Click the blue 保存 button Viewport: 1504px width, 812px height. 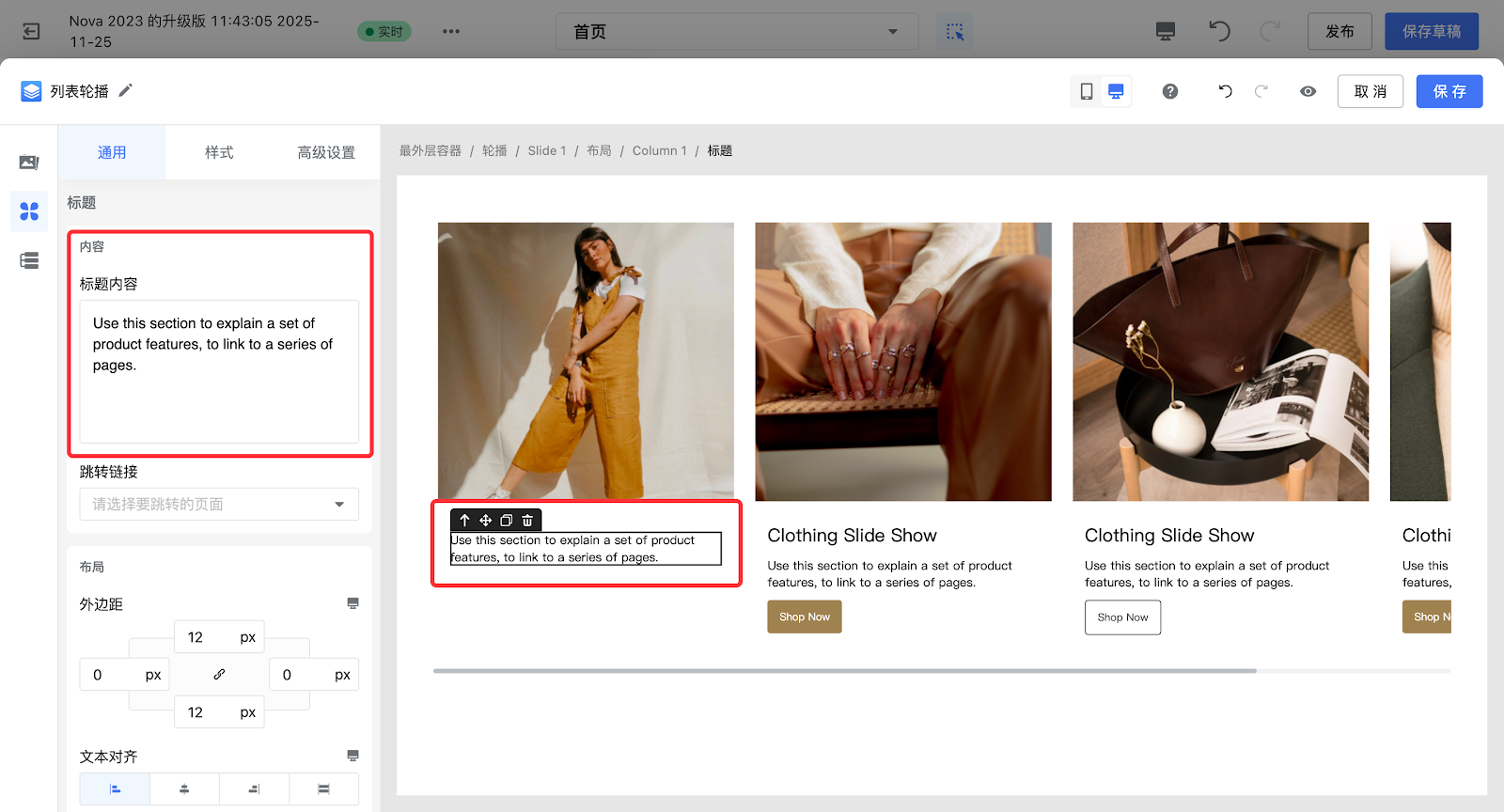pyautogui.click(x=1449, y=91)
